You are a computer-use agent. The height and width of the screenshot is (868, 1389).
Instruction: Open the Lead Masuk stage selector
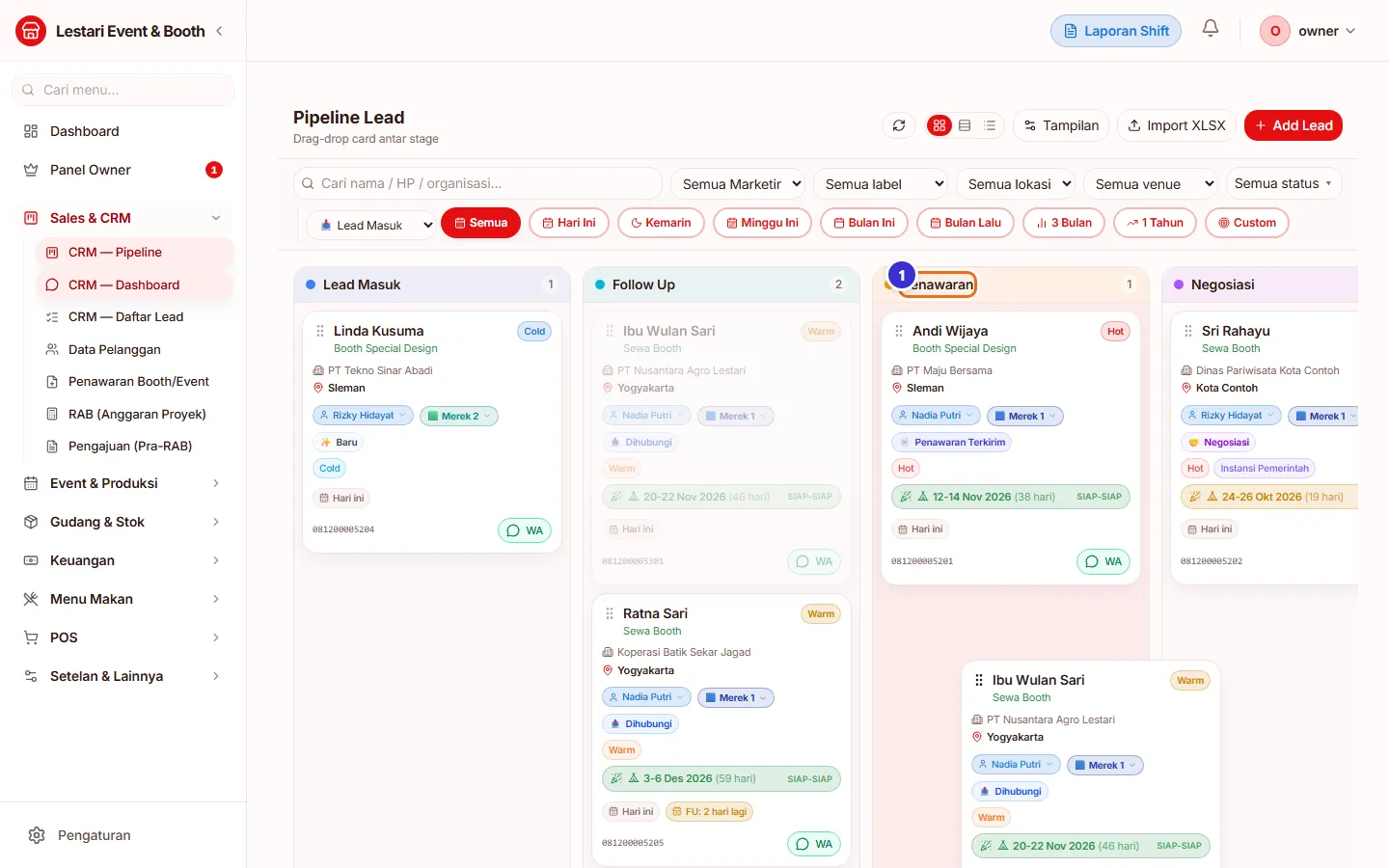coord(370,225)
